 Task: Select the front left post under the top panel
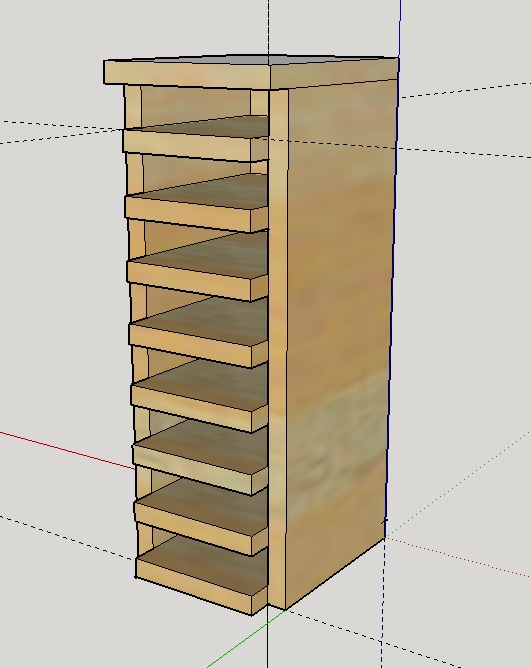click(133, 107)
